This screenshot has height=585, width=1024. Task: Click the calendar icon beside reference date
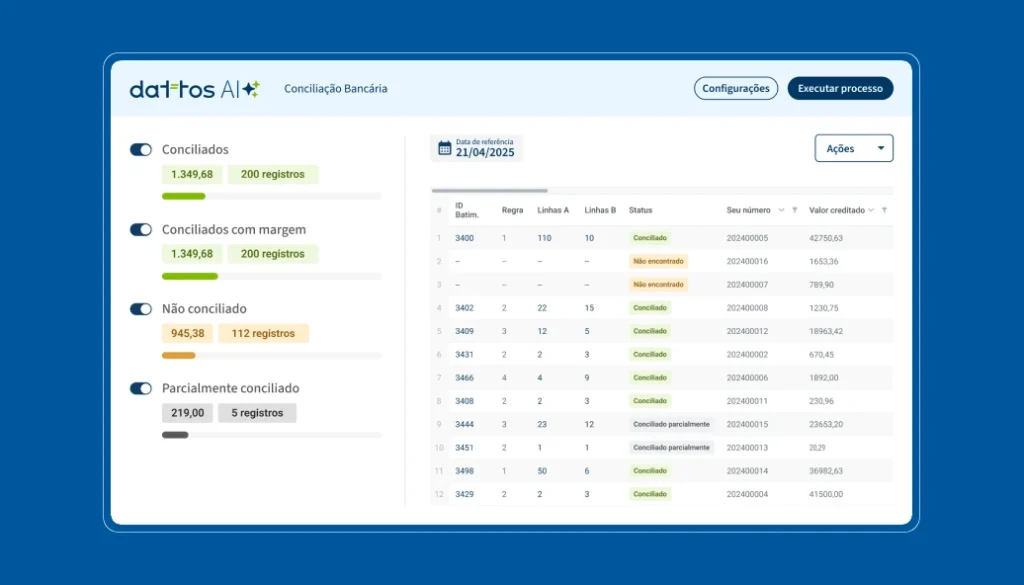click(445, 149)
